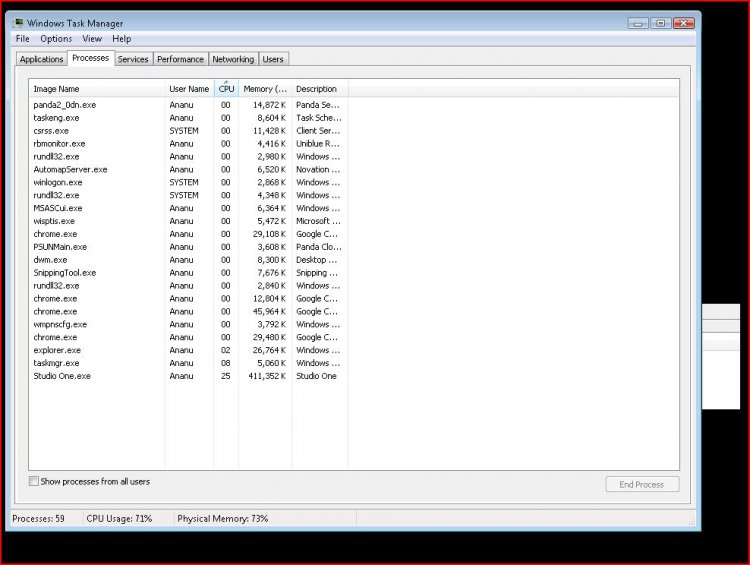This screenshot has width=750, height=565.
Task: Select rundll32.exe using 2,980 K memory
Action: pos(188,156)
